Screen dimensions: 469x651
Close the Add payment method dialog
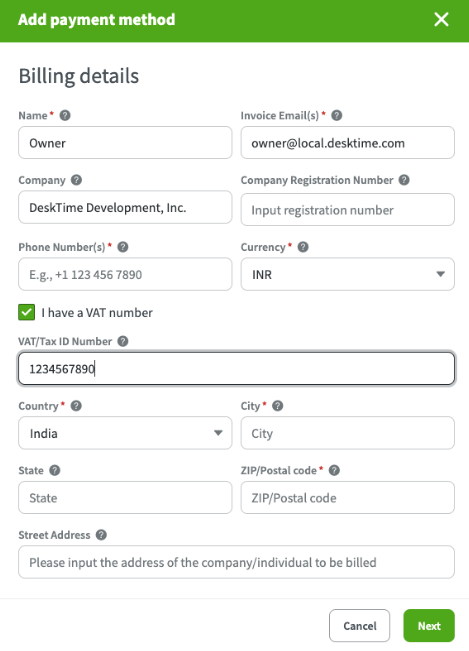click(441, 19)
